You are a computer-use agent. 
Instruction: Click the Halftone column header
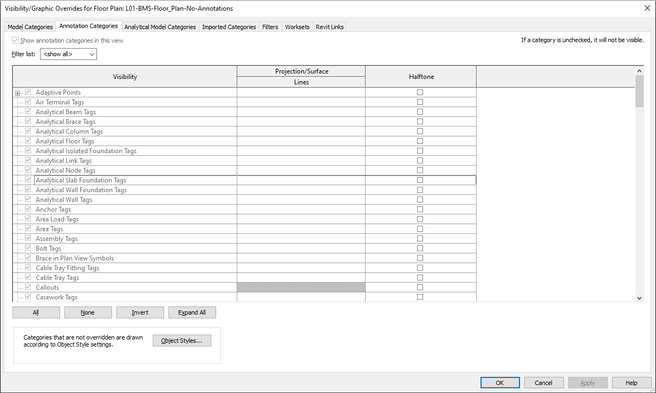pyautogui.click(x=421, y=77)
